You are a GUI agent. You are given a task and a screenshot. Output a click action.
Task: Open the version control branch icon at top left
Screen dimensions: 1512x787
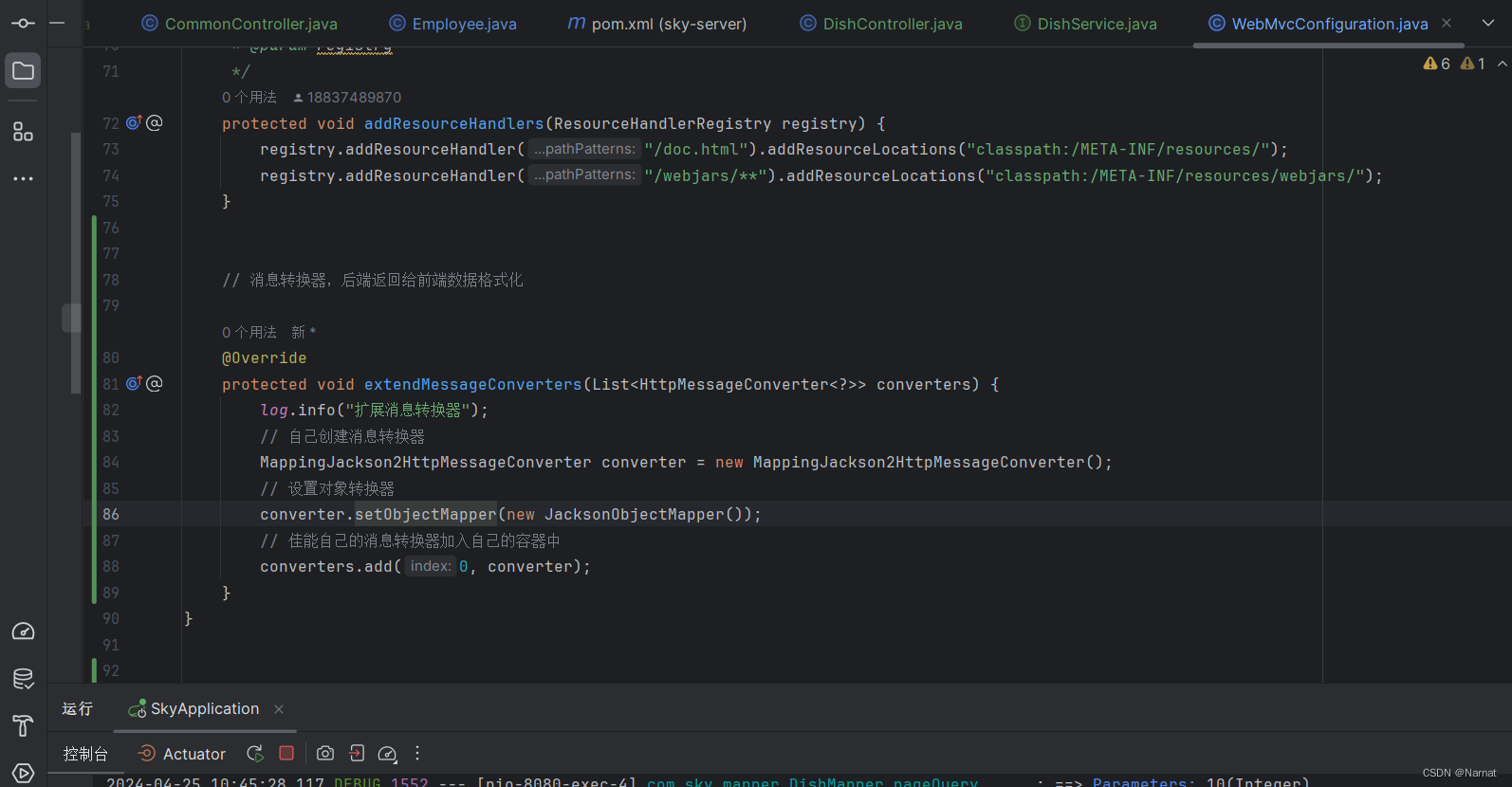23,23
